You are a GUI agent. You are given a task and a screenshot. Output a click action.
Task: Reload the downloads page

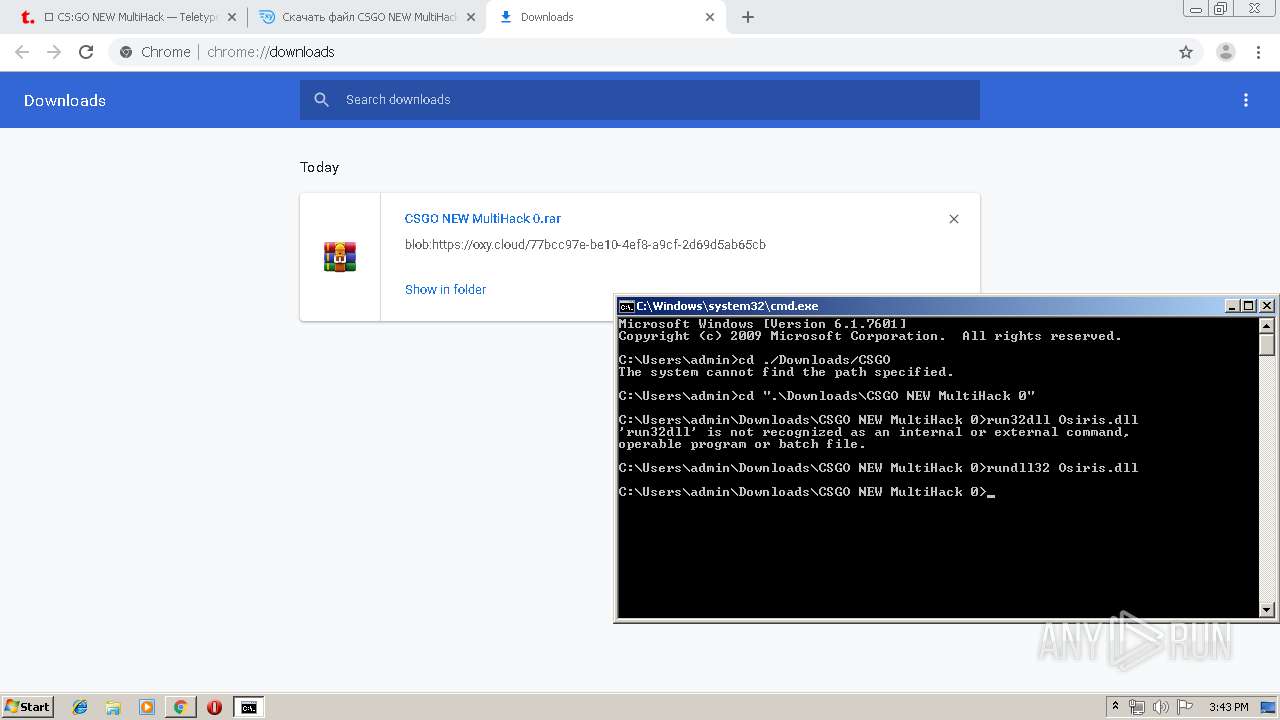(x=86, y=52)
